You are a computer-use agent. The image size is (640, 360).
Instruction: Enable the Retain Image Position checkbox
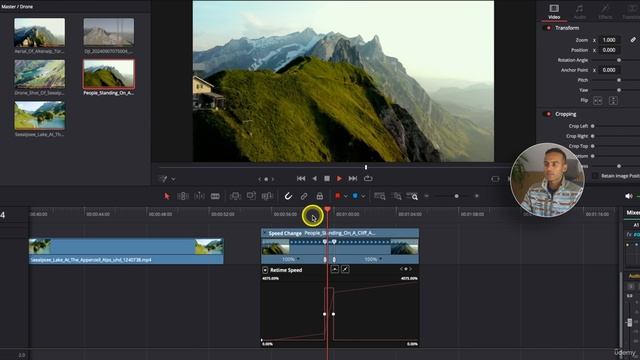595,176
